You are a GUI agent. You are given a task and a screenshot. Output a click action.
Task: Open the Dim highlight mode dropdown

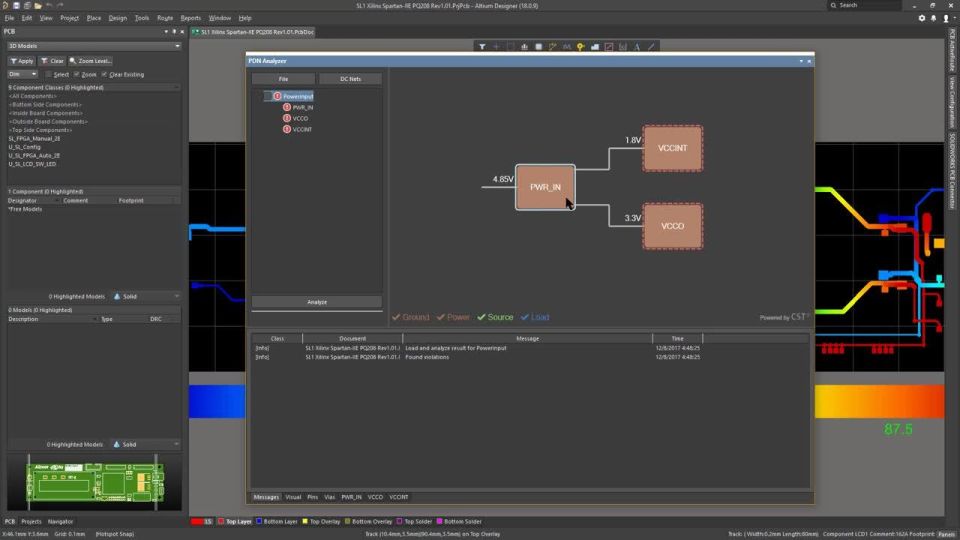click(23, 74)
